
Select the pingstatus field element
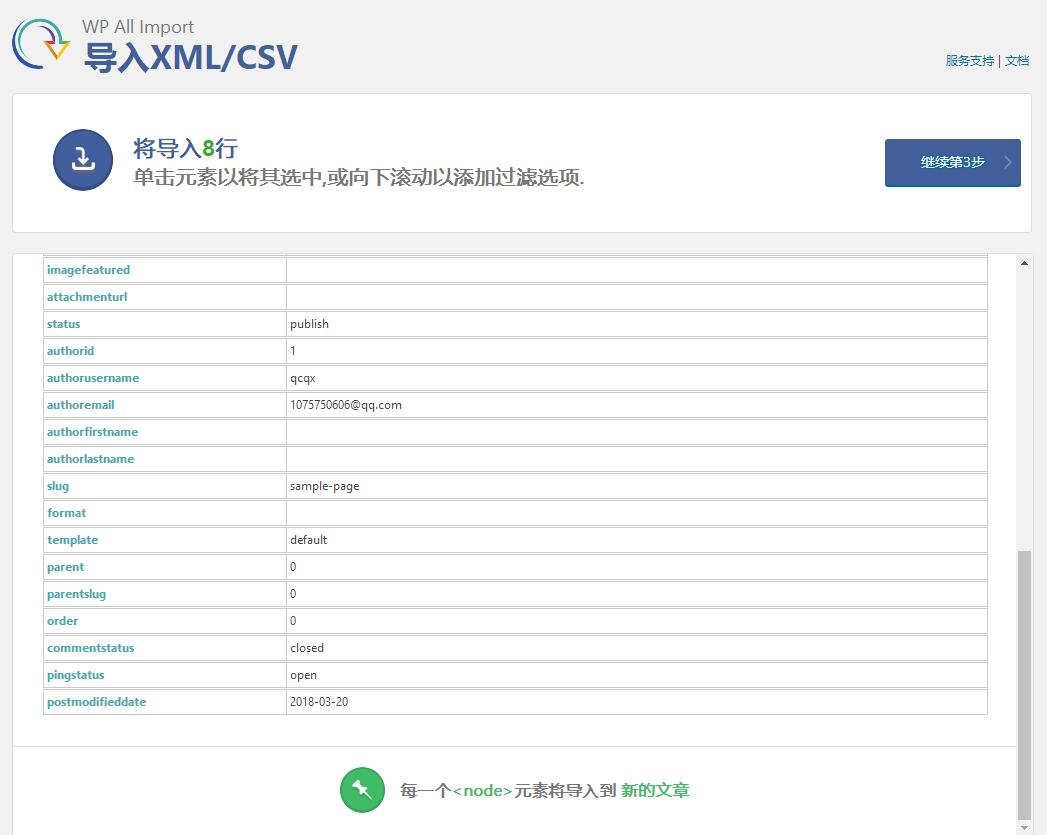pos(75,674)
